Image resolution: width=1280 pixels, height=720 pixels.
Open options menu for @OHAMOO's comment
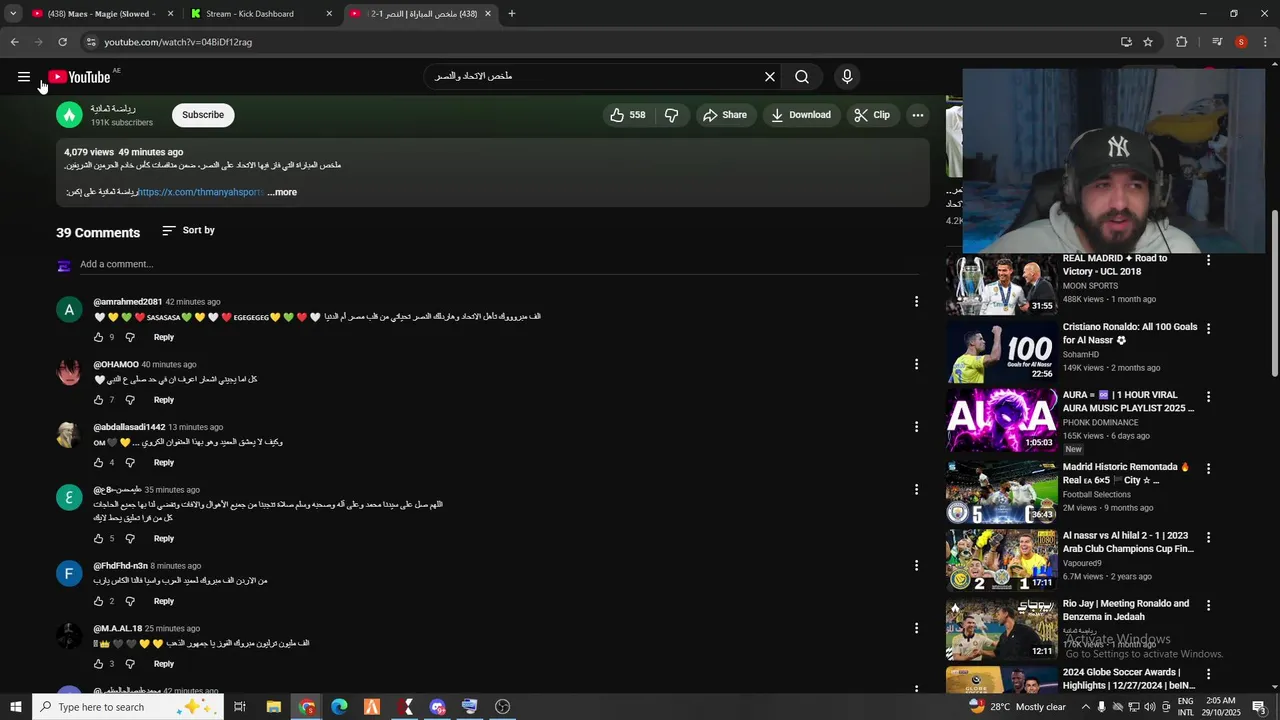[x=916, y=365]
